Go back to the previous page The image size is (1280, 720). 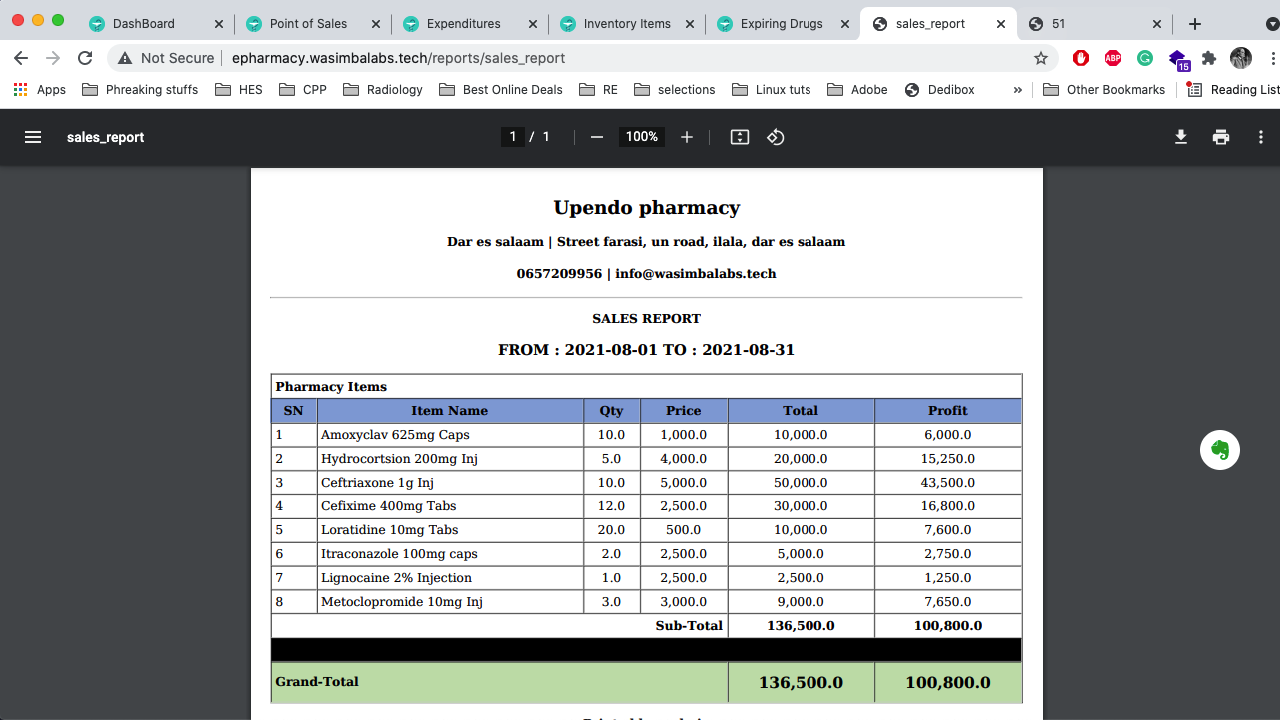(x=21, y=58)
